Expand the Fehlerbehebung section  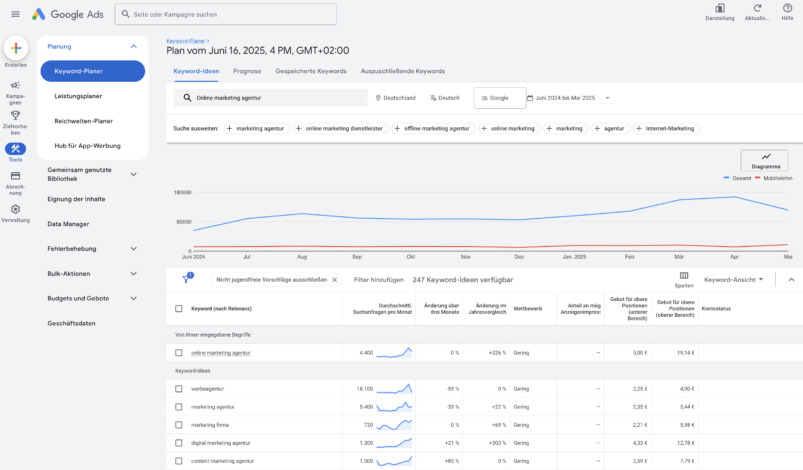pos(134,248)
